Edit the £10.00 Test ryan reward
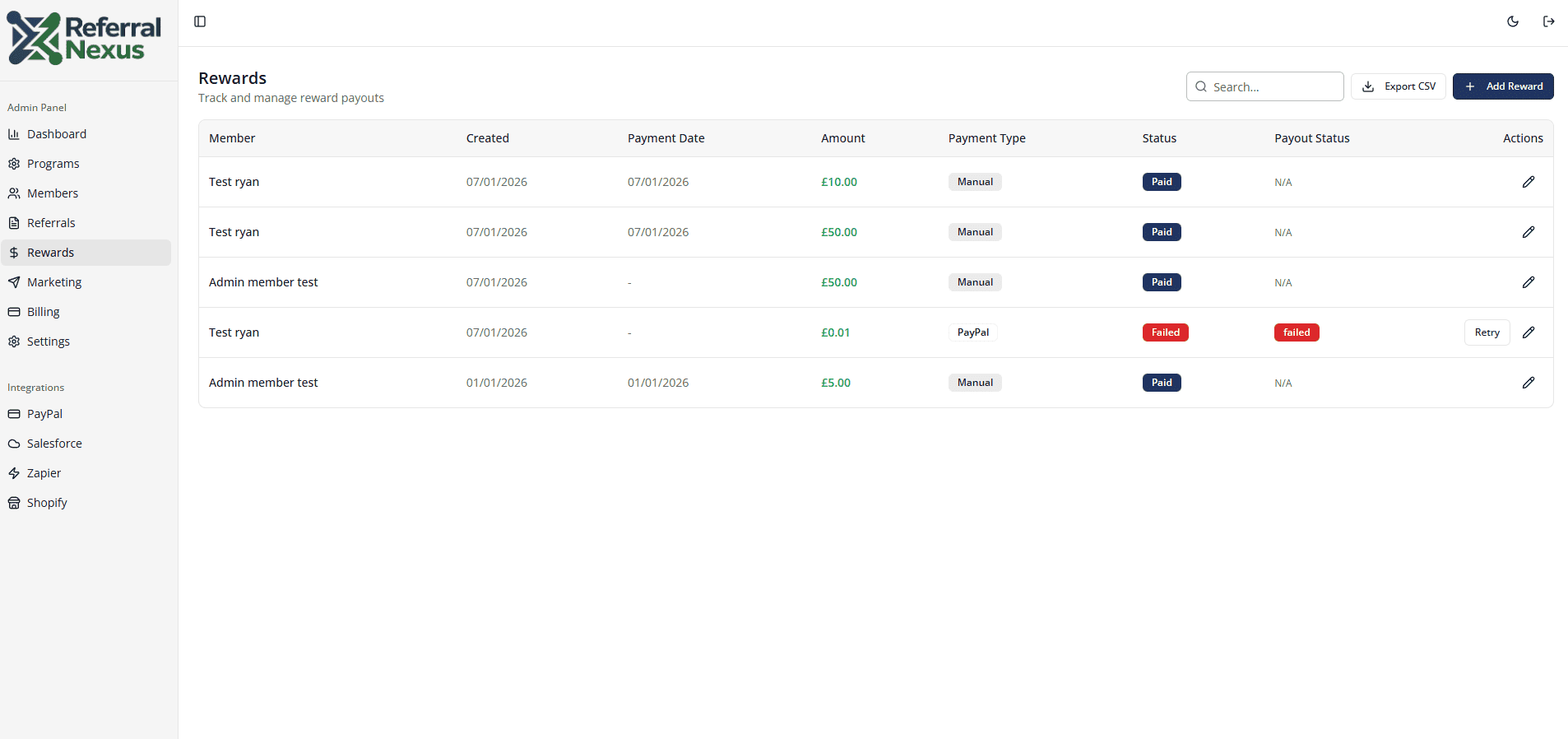 pos(1529,182)
